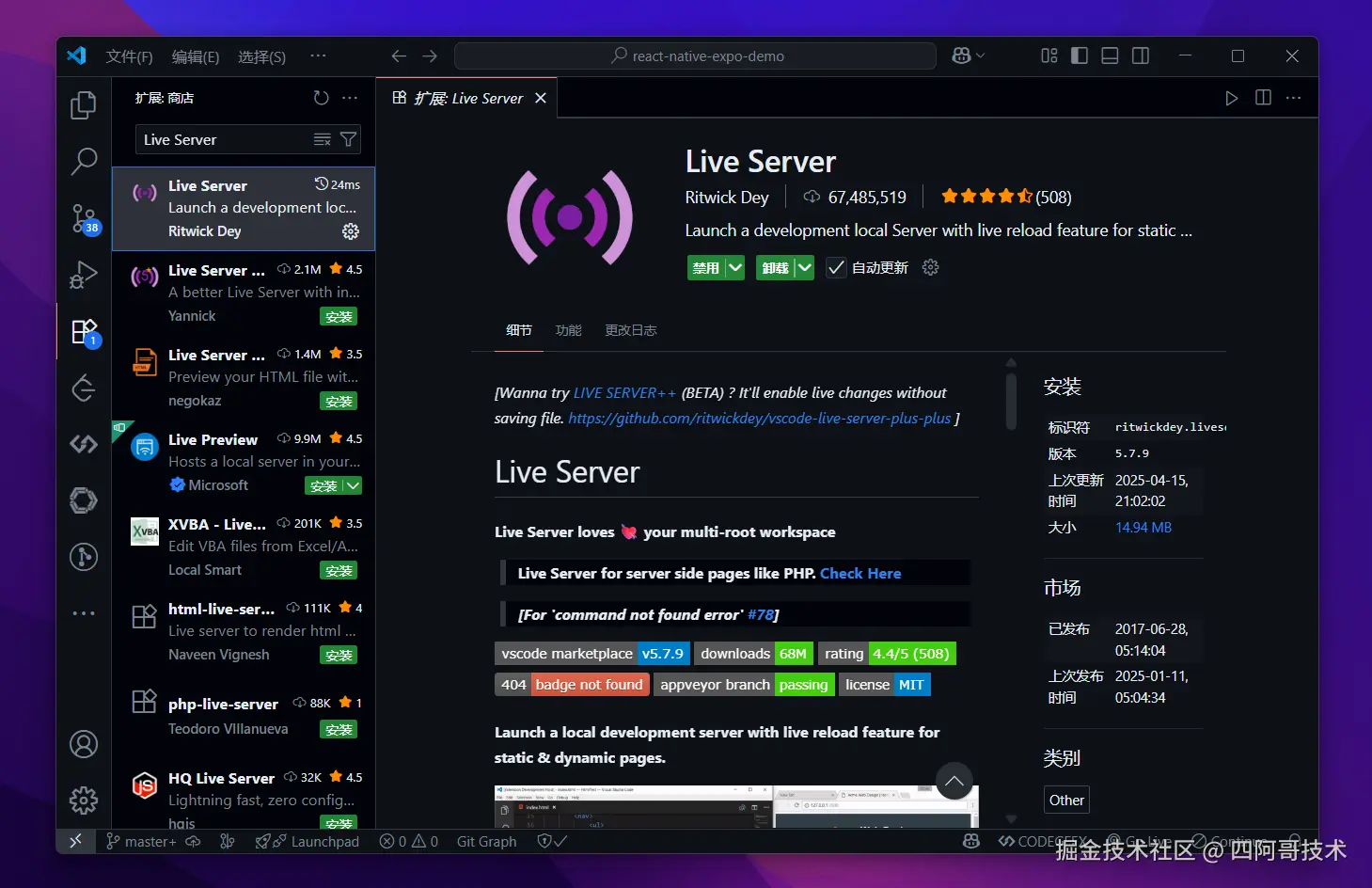1372x888 pixels.
Task: Click the Copilot status bar icon
Action: tap(971, 841)
